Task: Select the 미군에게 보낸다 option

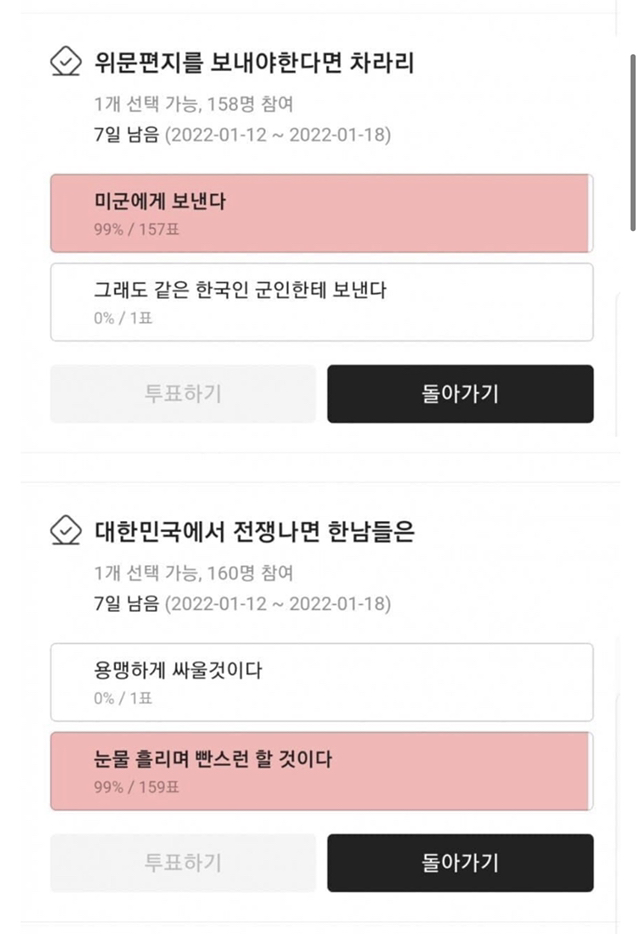Action: 320,213
